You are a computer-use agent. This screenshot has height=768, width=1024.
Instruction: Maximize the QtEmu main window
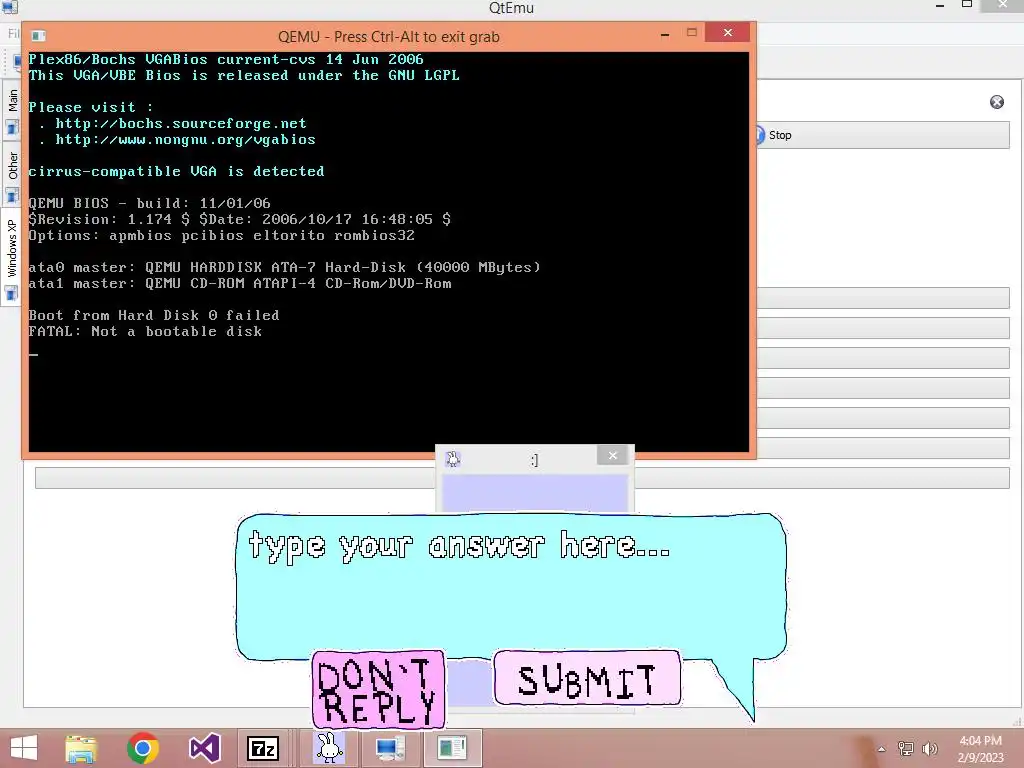967,5
